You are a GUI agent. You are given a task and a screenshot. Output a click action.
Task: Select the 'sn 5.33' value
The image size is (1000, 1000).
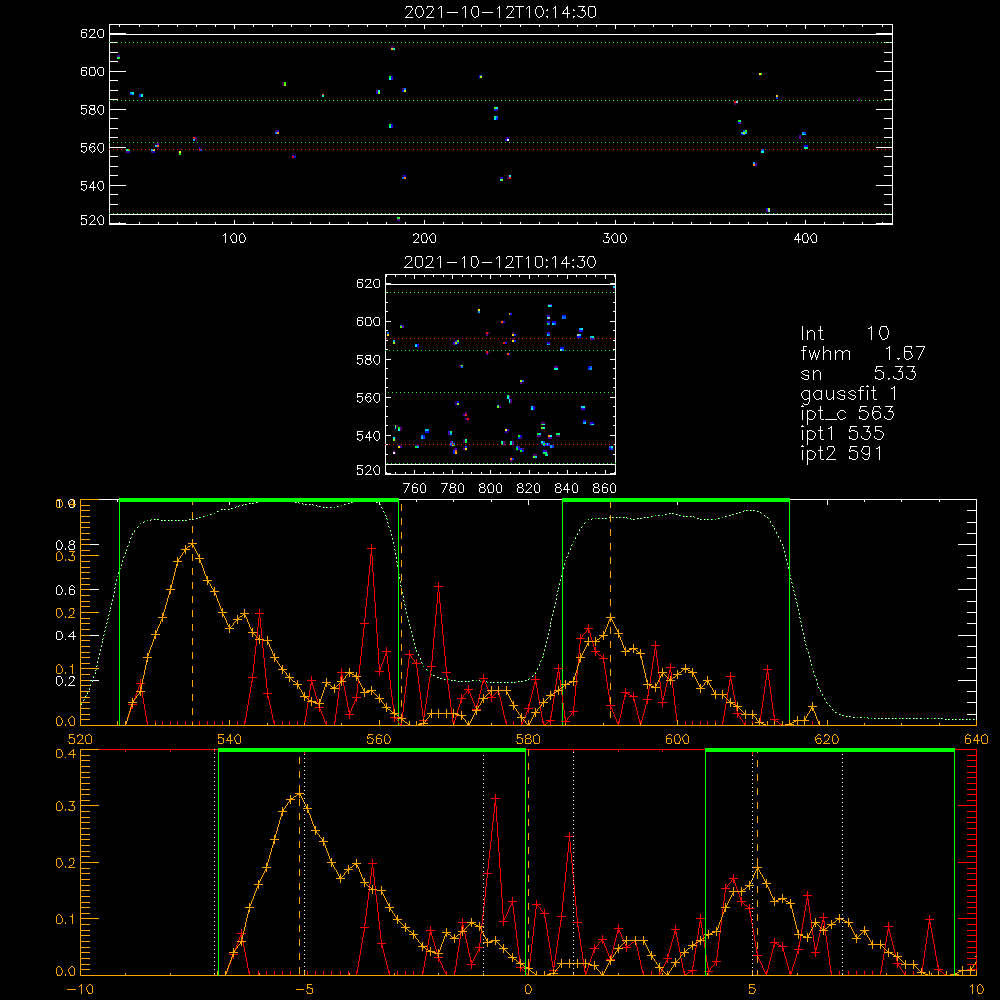pos(858,373)
